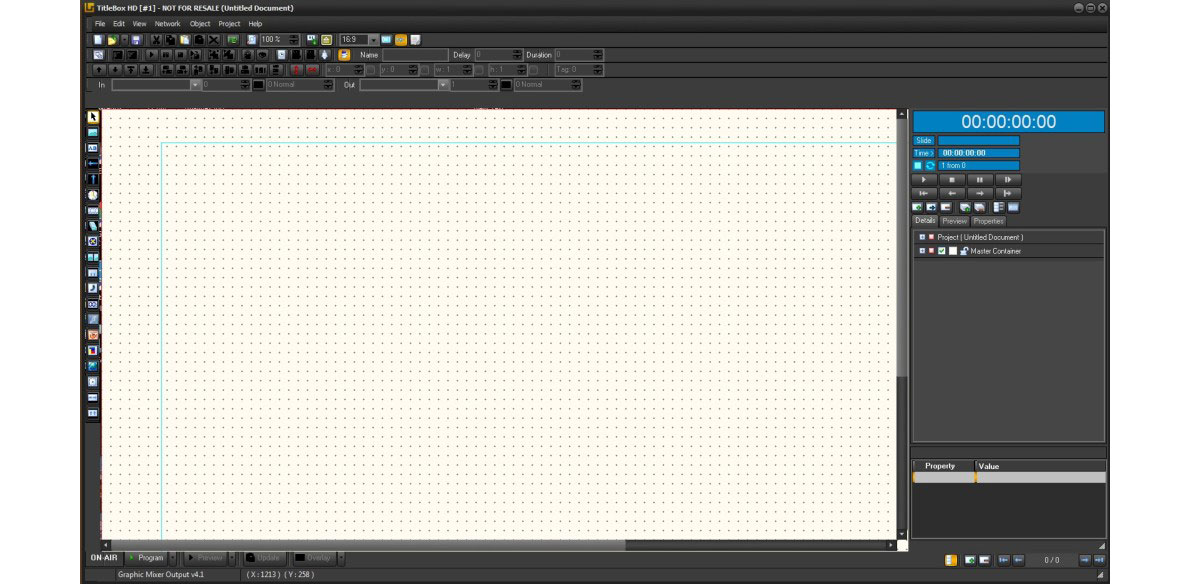The image size is (1190, 584).
Task: Click the Delete X icon in toolbar
Action: (214, 39)
